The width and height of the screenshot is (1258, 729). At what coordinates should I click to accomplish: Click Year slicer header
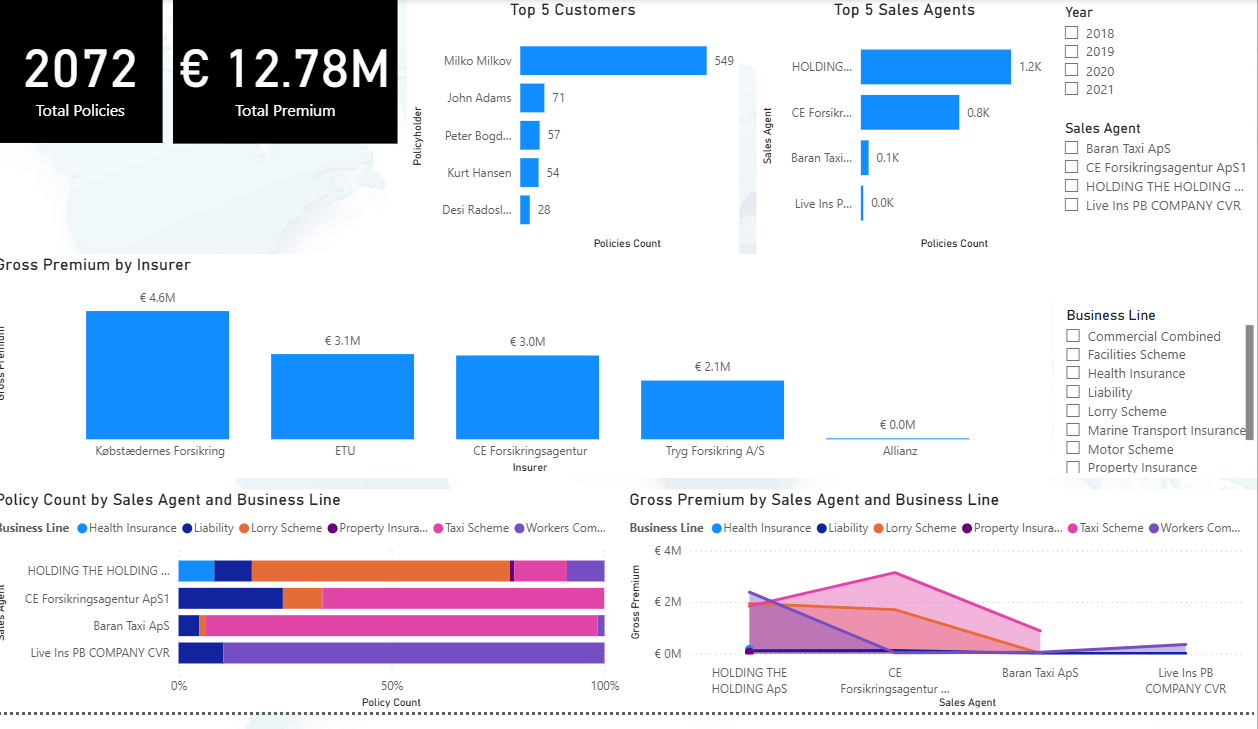pyautogui.click(x=1079, y=12)
